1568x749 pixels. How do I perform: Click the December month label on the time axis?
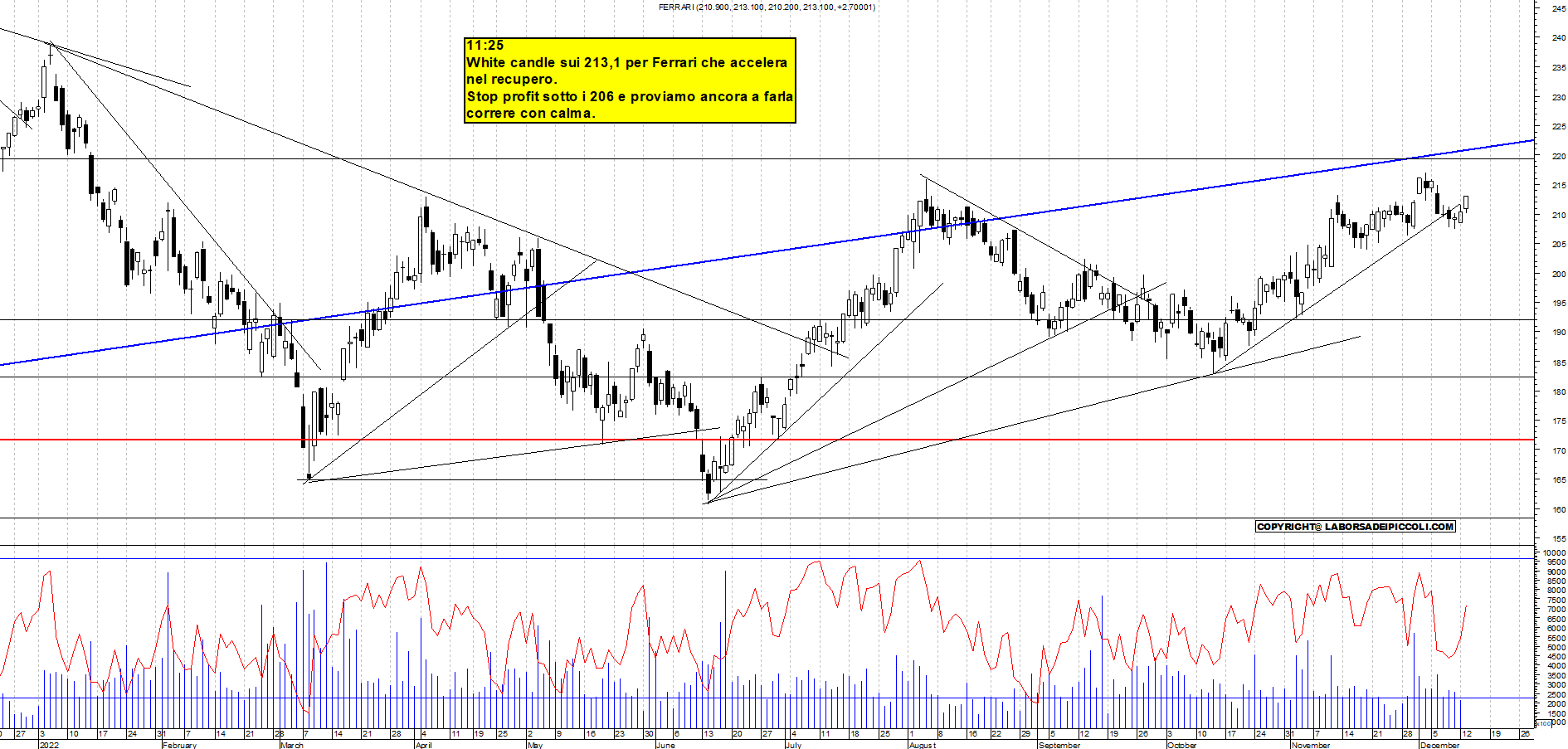pyautogui.click(x=1439, y=745)
